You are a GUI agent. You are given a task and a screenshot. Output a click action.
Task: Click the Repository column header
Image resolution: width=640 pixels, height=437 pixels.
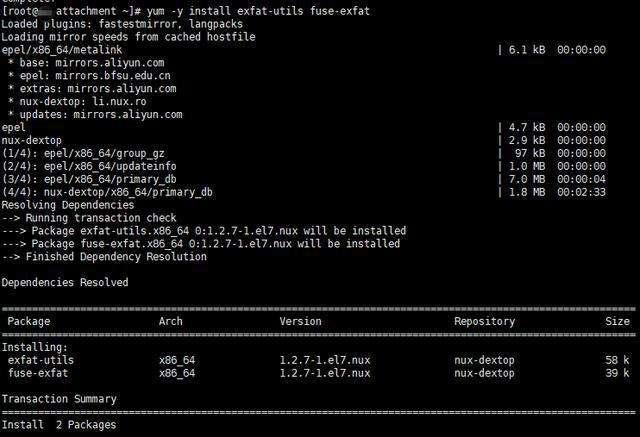point(484,322)
